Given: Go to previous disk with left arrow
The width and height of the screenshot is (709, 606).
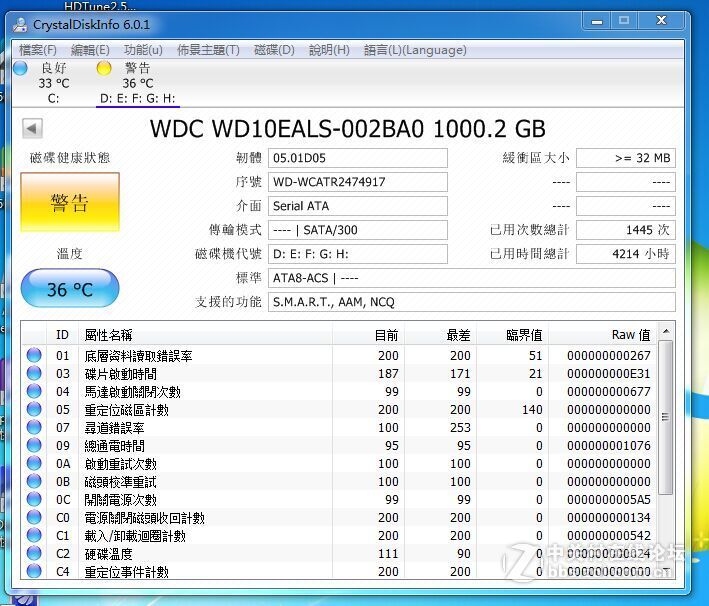Looking at the screenshot, I should click(32, 128).
